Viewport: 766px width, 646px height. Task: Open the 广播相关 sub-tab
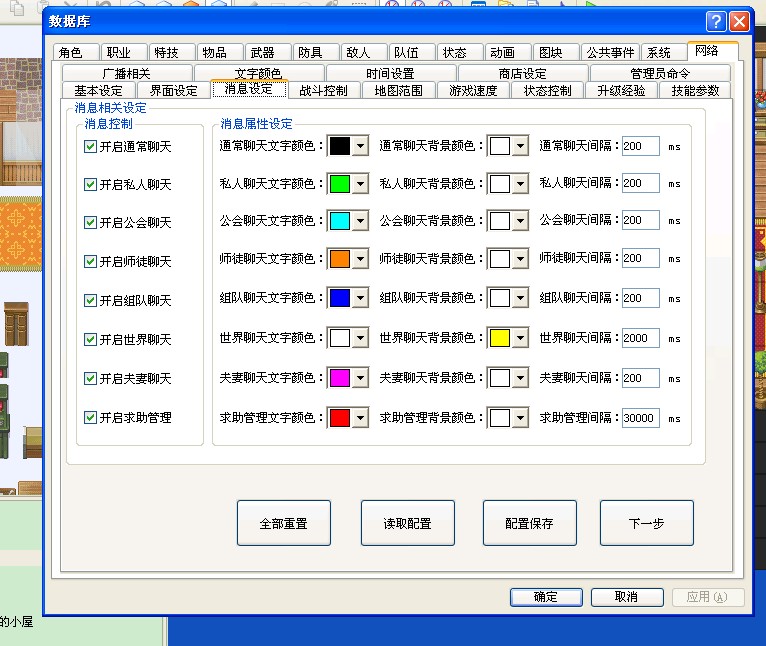tap(127, 73)
